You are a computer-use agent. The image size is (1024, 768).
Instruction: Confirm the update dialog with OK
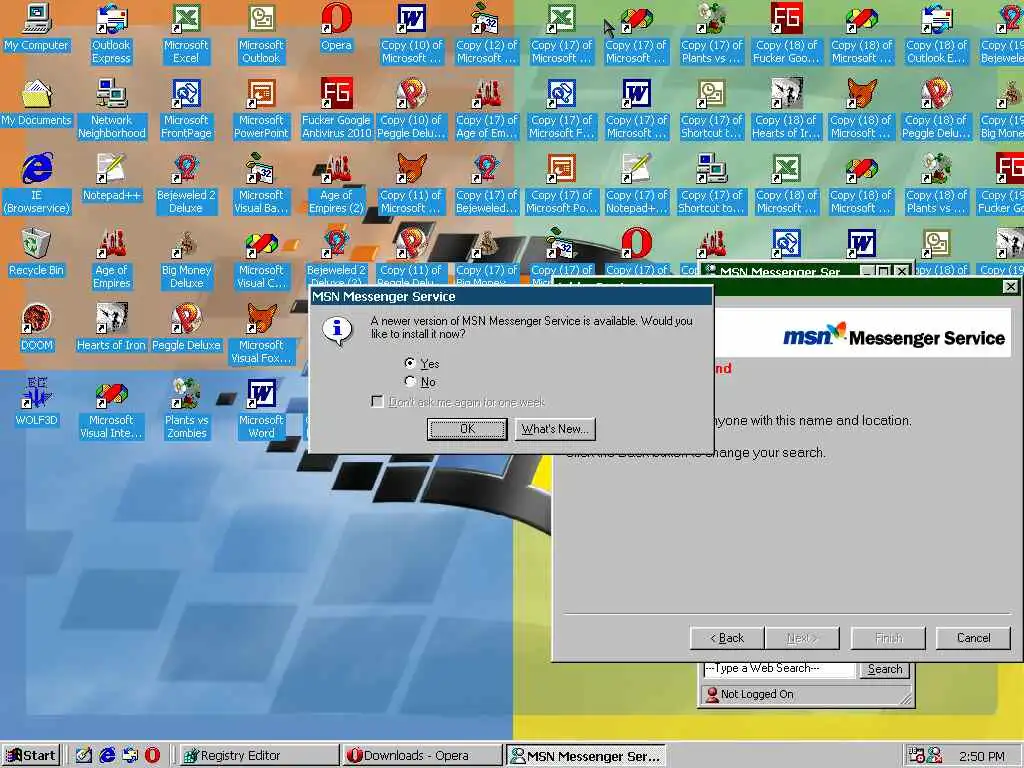pyautogui.click(x=467, y=429)
